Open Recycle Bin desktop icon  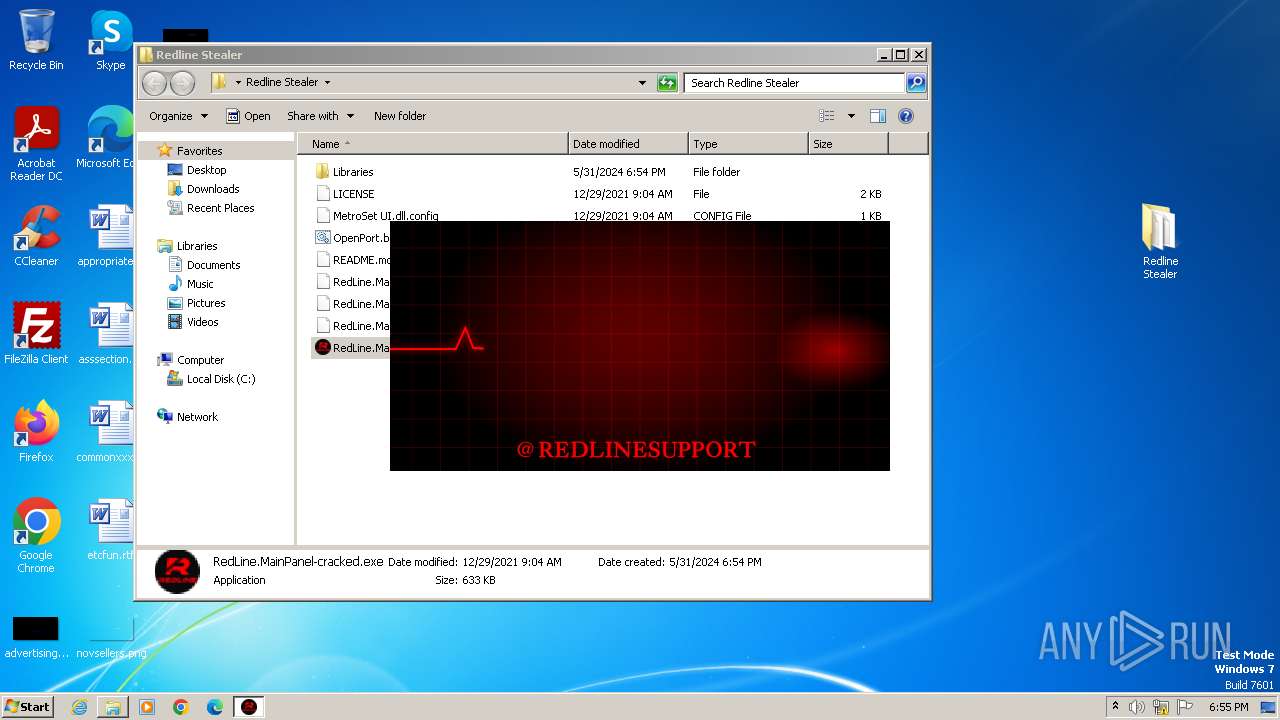tap(36, 40)
